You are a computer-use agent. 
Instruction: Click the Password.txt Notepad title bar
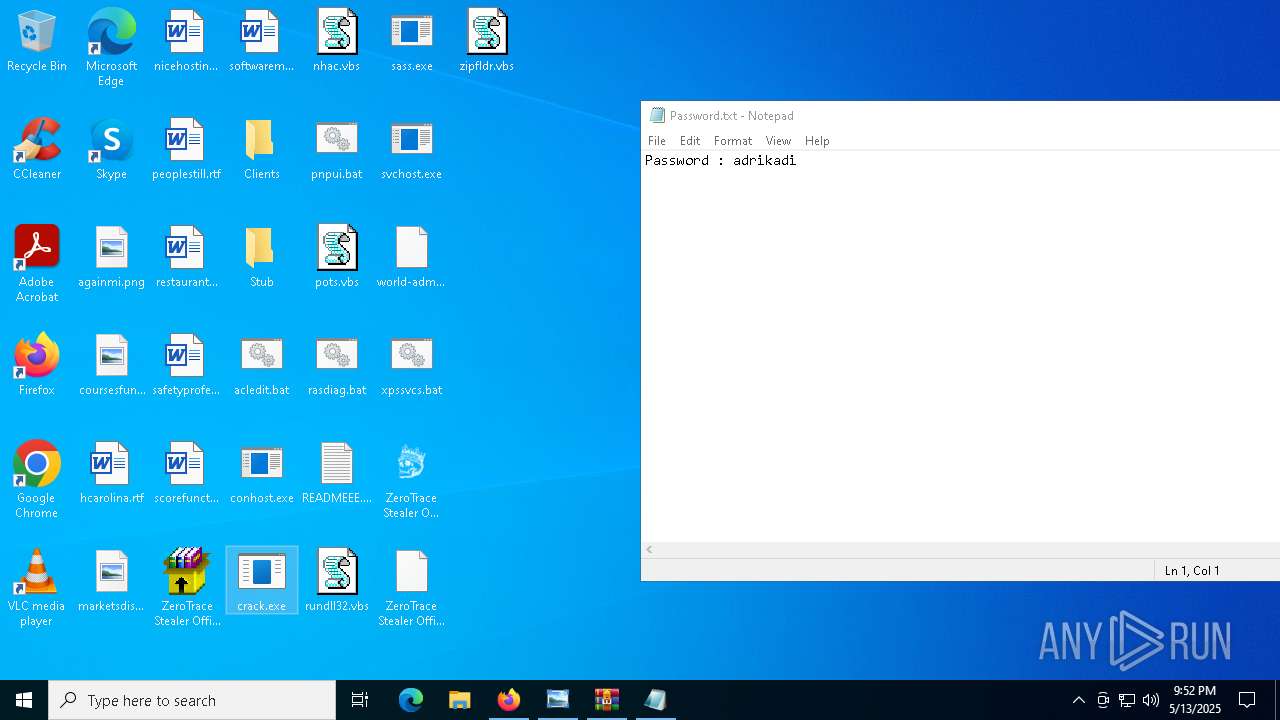(960, 115)
